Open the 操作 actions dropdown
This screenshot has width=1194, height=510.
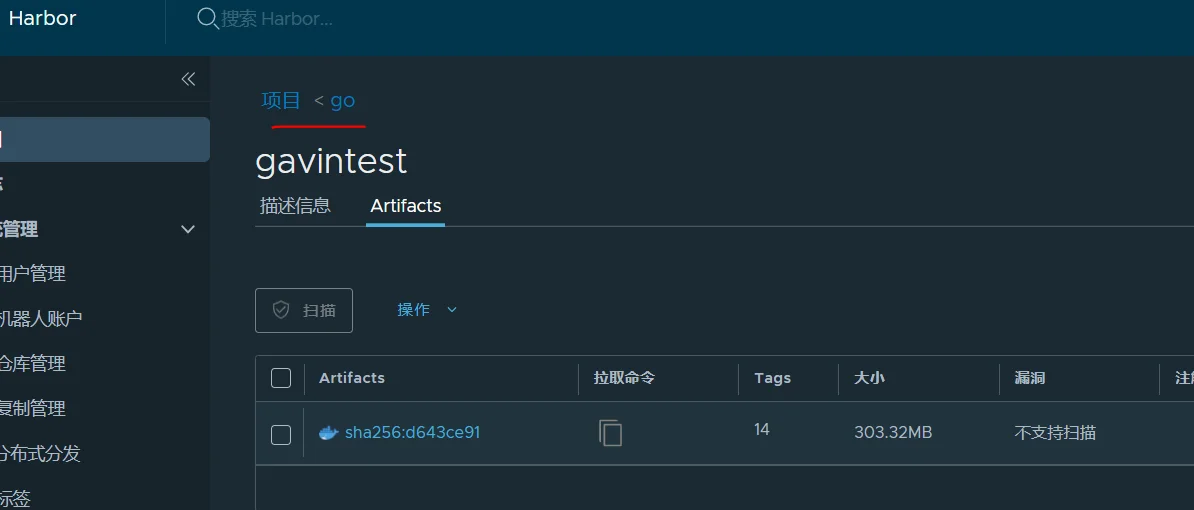pyautogui.click(x=426, y=310)
